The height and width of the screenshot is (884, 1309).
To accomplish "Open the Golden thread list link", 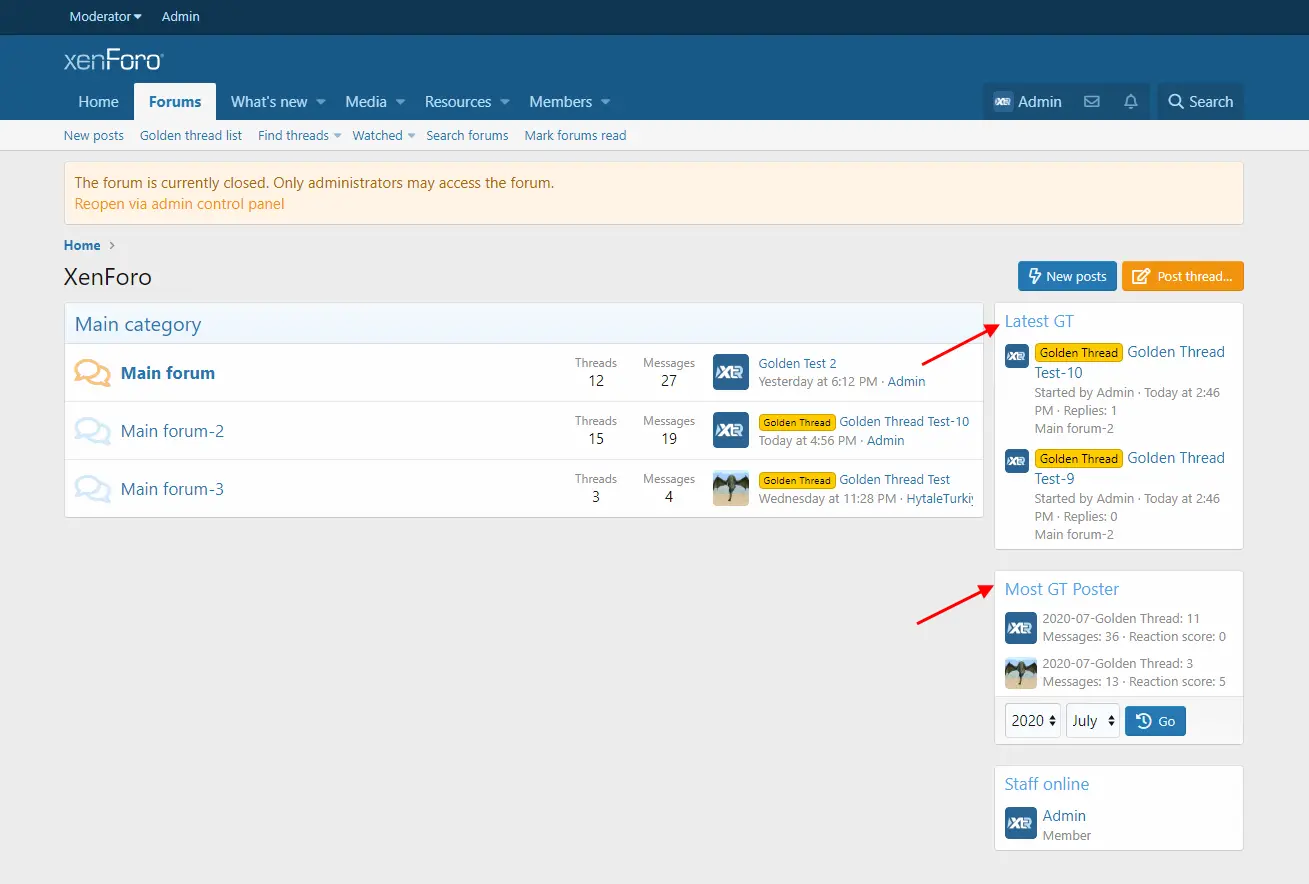I will (191, 136).
